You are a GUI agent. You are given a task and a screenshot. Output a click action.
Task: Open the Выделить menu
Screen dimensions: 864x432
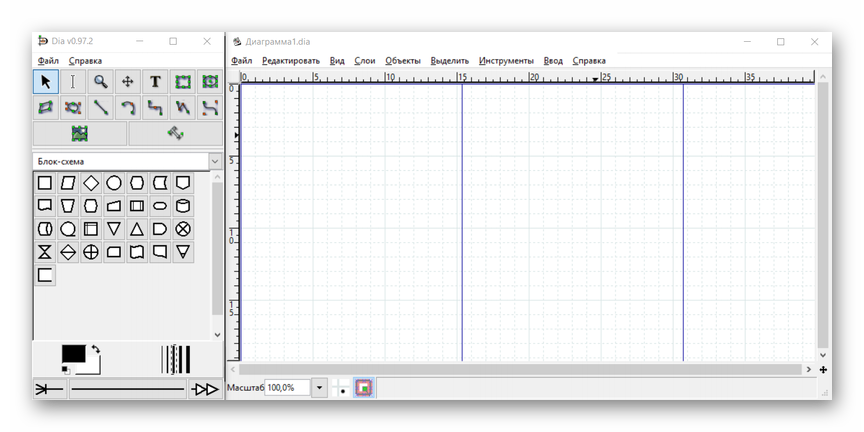(x=450, y=61)
